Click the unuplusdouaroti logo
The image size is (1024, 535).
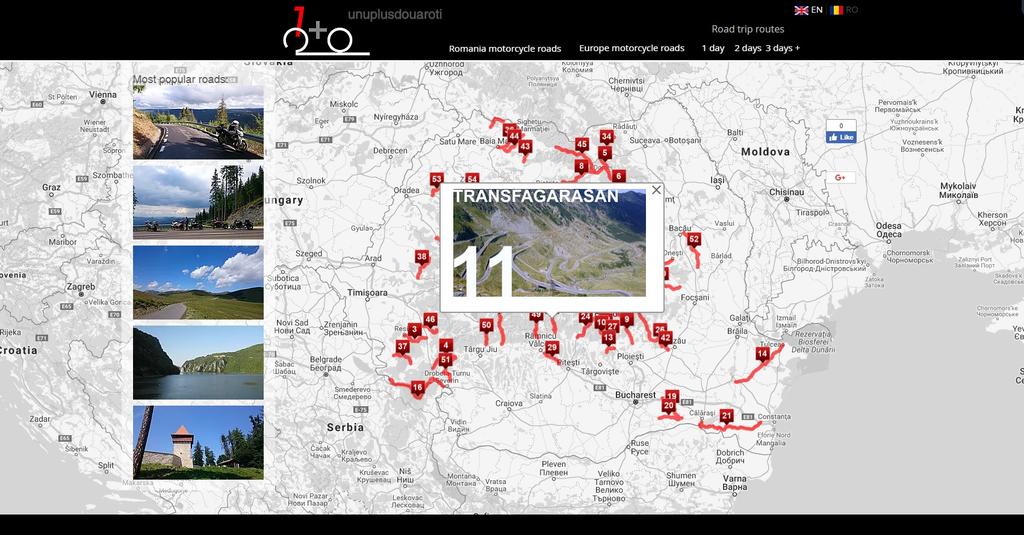(x=326, y=31)
